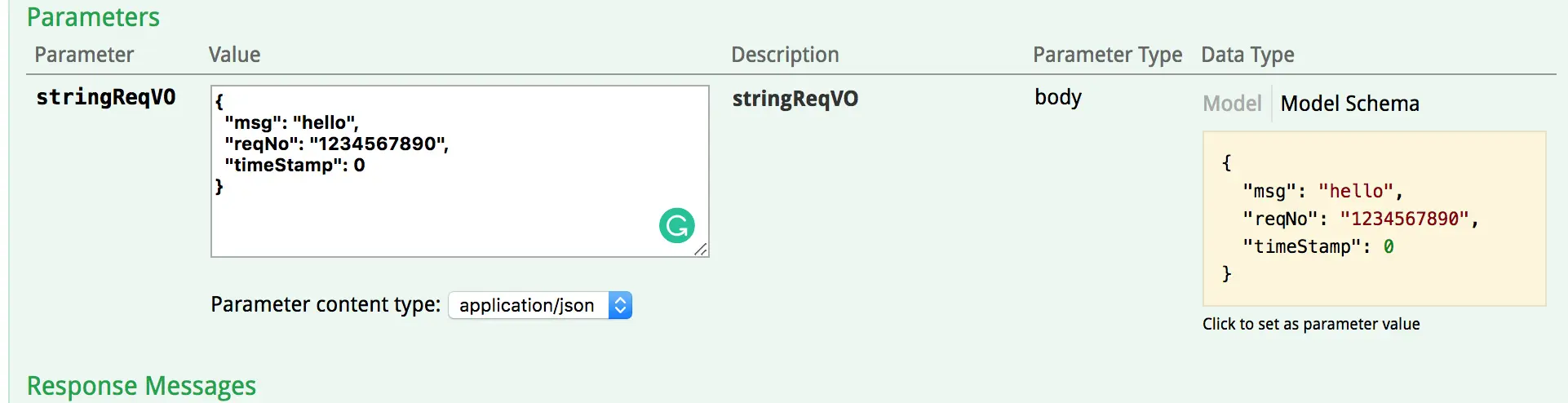This screenshot has width=1568, height=403.
Task: Click the textarea resize handle corner
Action: coord(701,249)
